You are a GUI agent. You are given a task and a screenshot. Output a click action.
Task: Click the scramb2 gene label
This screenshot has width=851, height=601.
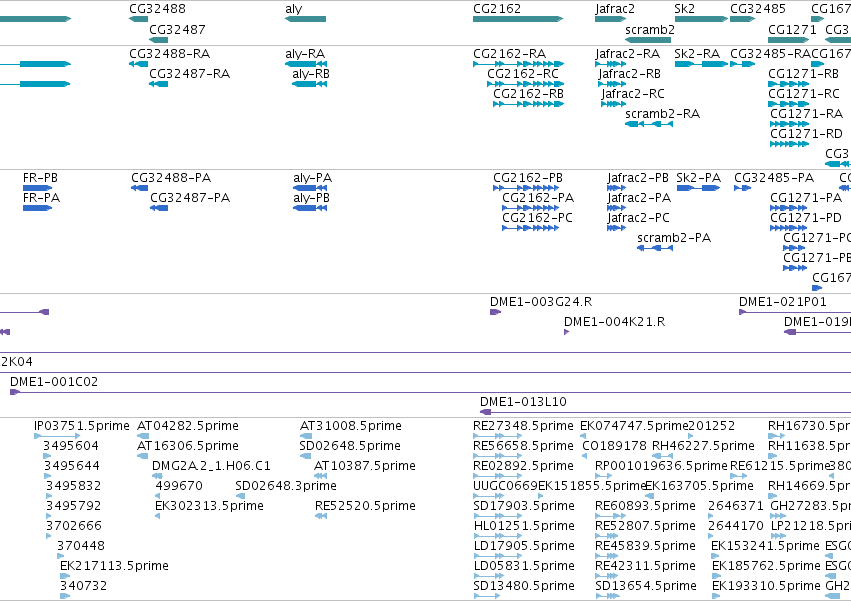click(650, 29)
